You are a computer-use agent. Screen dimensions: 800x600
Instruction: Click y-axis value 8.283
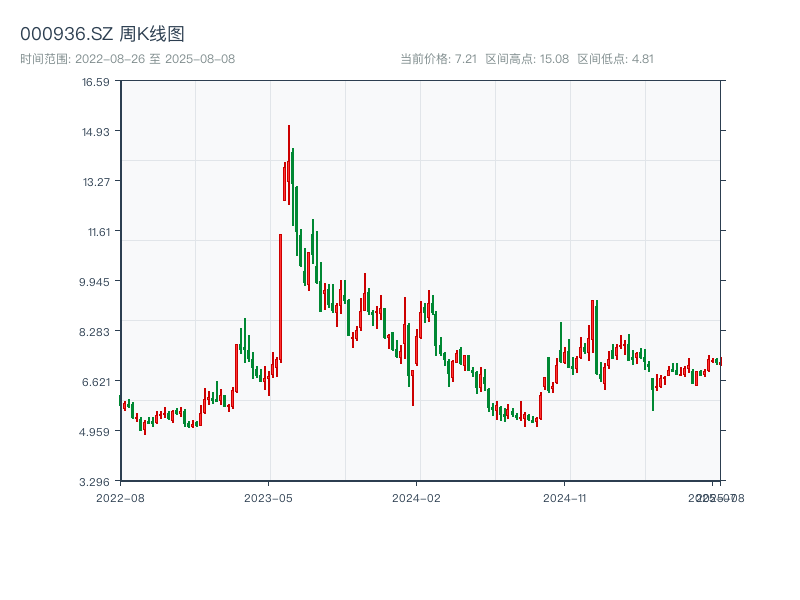point(94,332)
